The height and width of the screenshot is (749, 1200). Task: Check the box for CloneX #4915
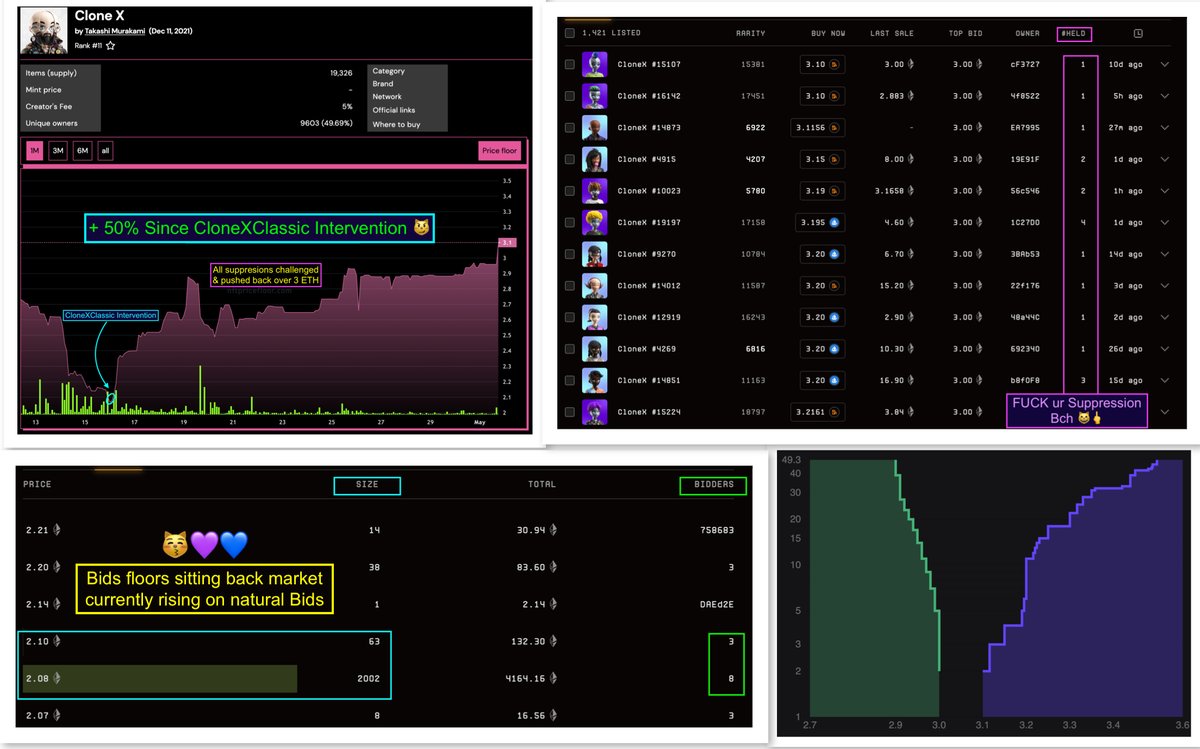point(569,160)
